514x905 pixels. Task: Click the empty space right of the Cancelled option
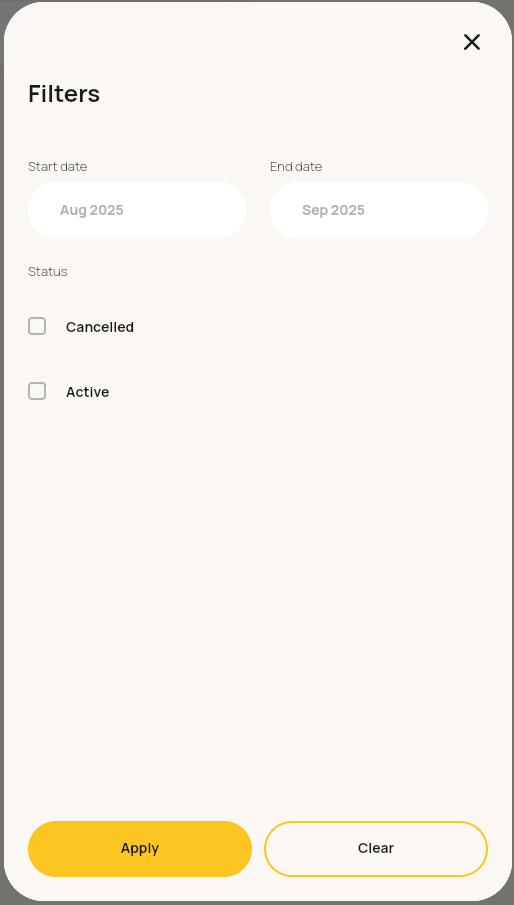[x=312, y=327]
